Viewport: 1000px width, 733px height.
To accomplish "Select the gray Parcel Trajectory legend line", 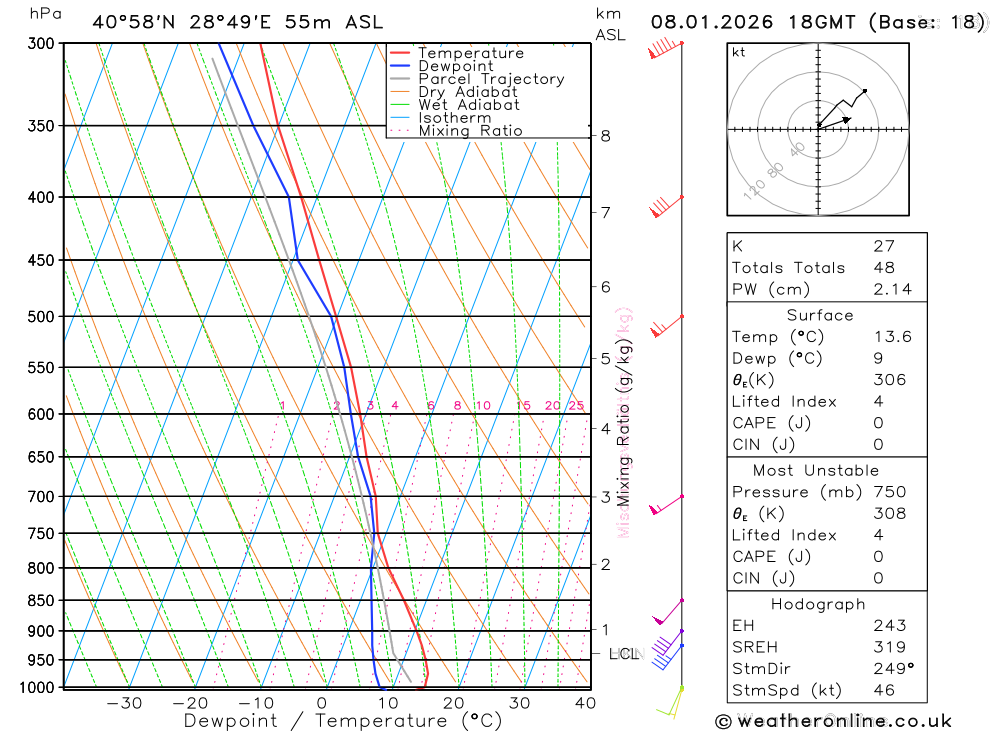I will pyautogui.click(x=399, y=78).
